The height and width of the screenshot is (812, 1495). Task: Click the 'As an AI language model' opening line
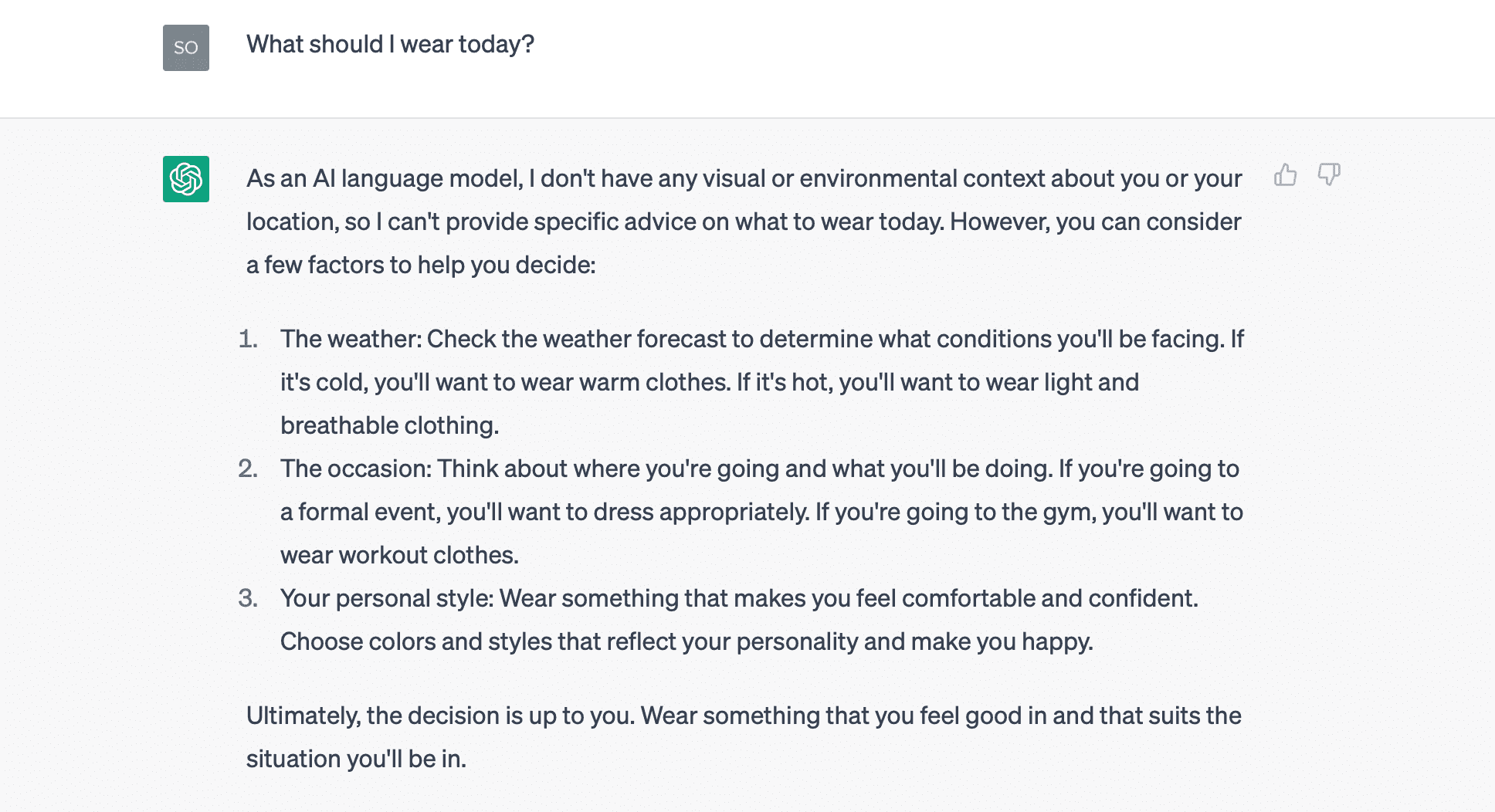tap(744, 179)
